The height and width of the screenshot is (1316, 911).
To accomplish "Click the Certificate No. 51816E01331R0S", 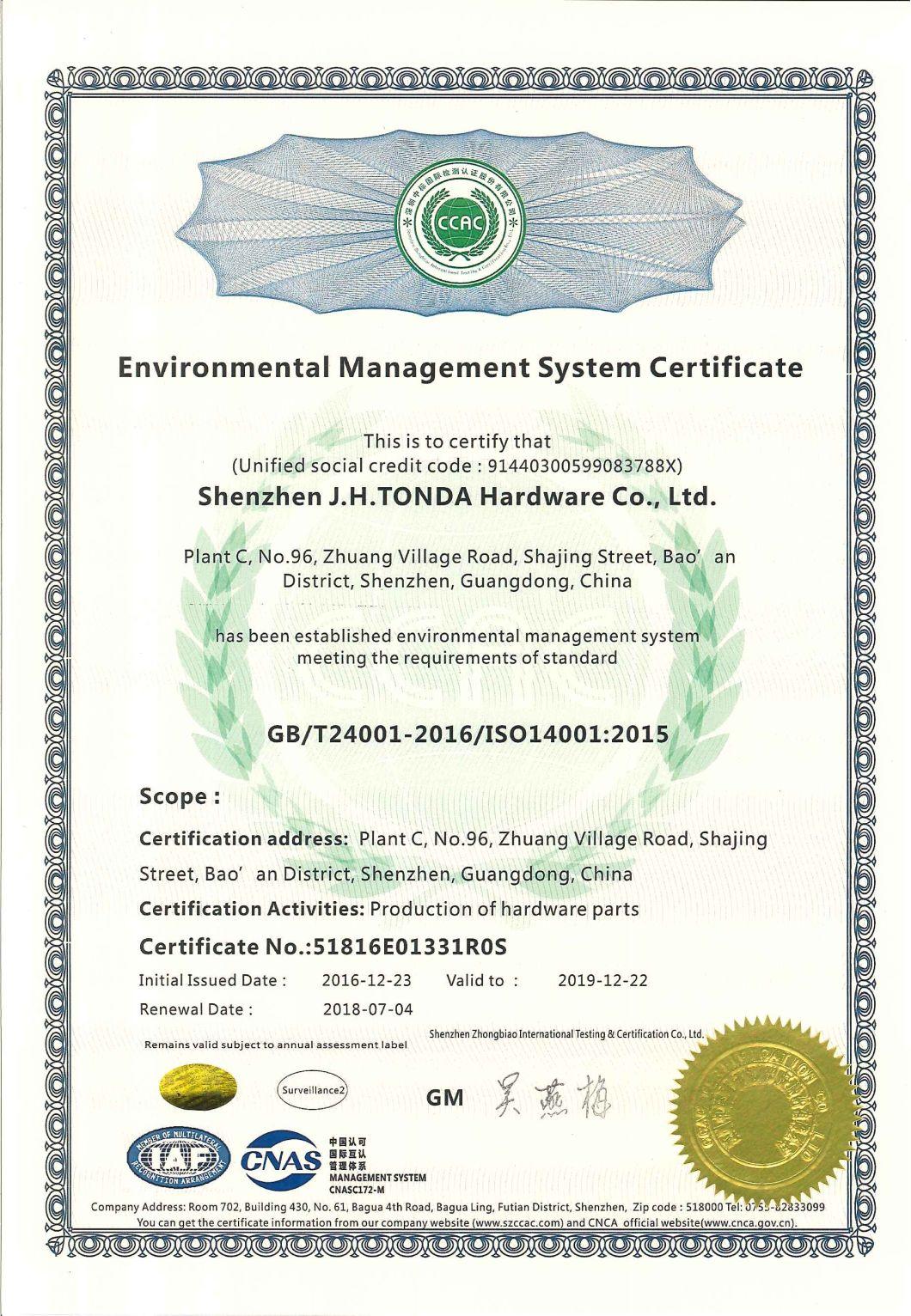I will point(324,947).
